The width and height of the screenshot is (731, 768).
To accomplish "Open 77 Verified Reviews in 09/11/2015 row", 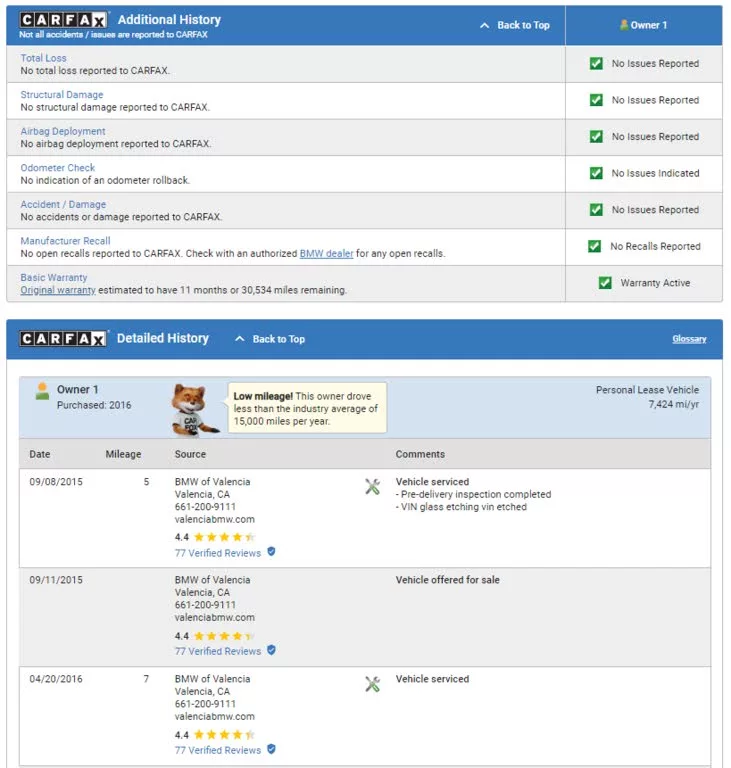I will click(218, 651).
